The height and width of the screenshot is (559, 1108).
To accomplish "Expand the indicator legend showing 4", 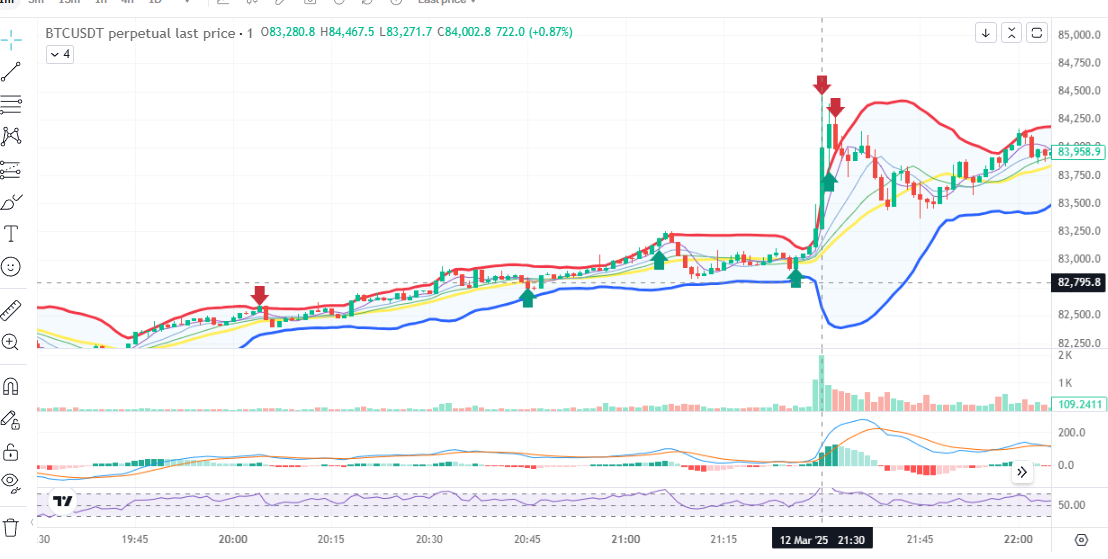I will pos(60,54).
